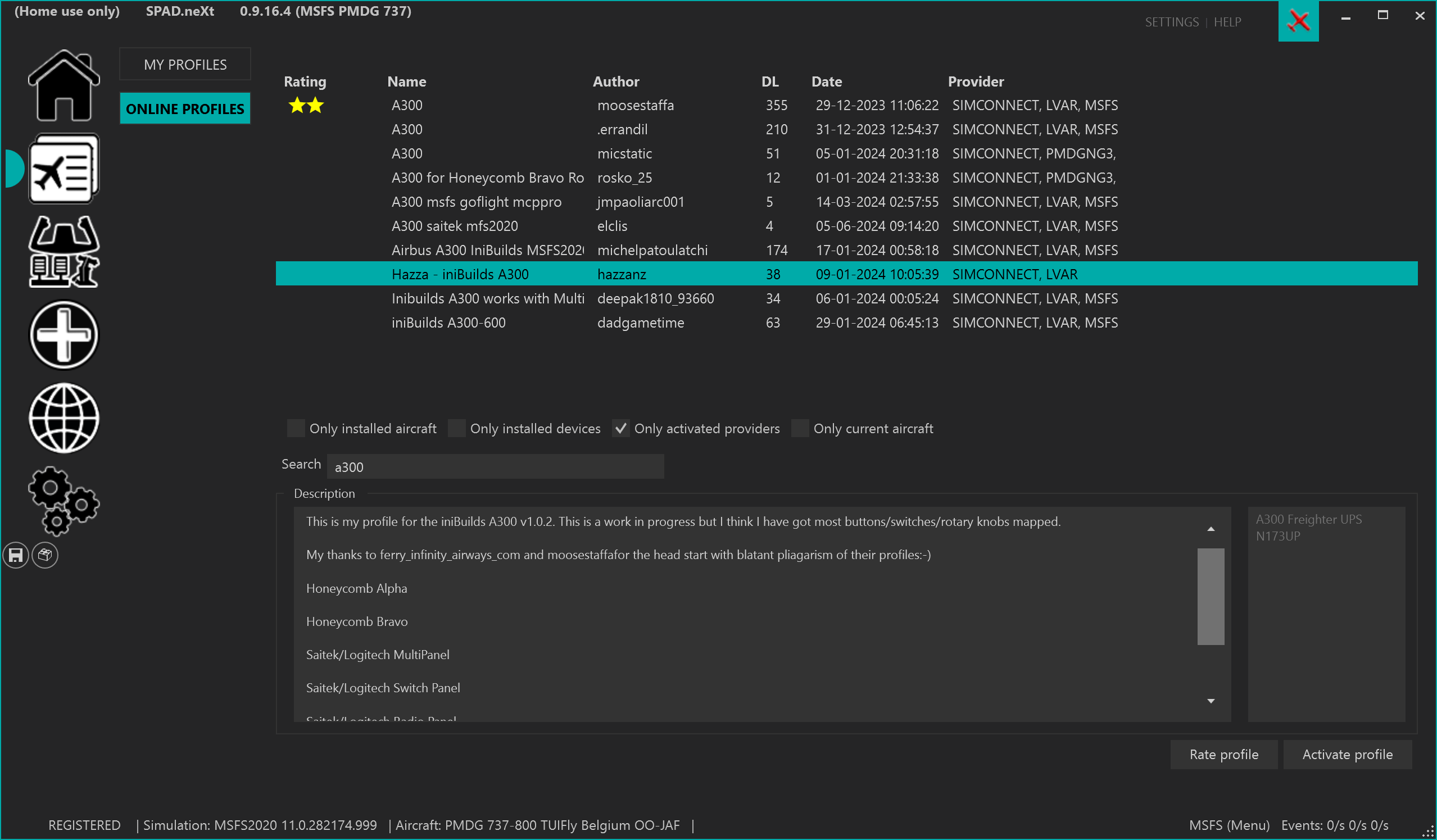Click the Search field containing a300

point(495,467)
